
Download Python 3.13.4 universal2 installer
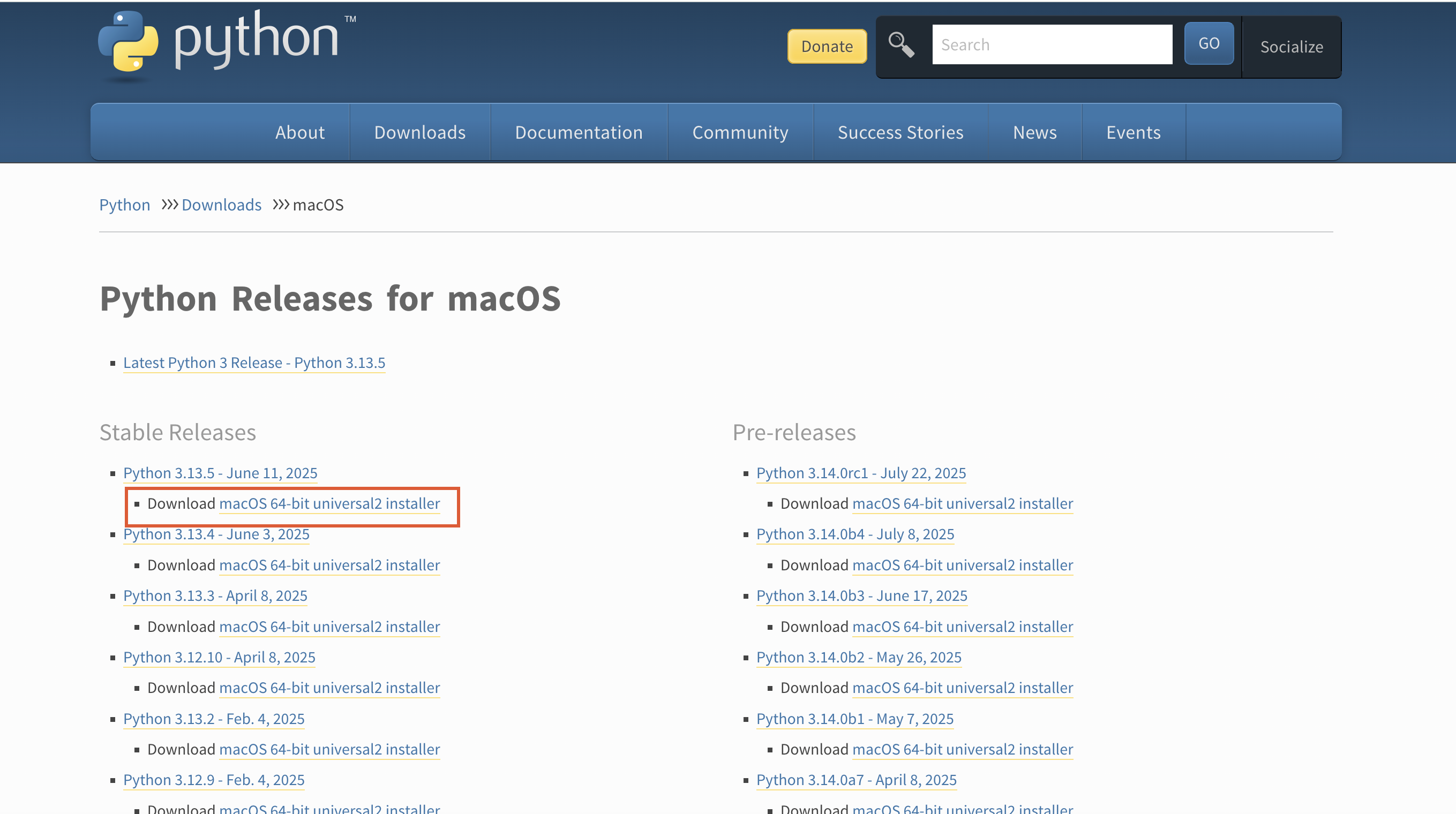329,565
